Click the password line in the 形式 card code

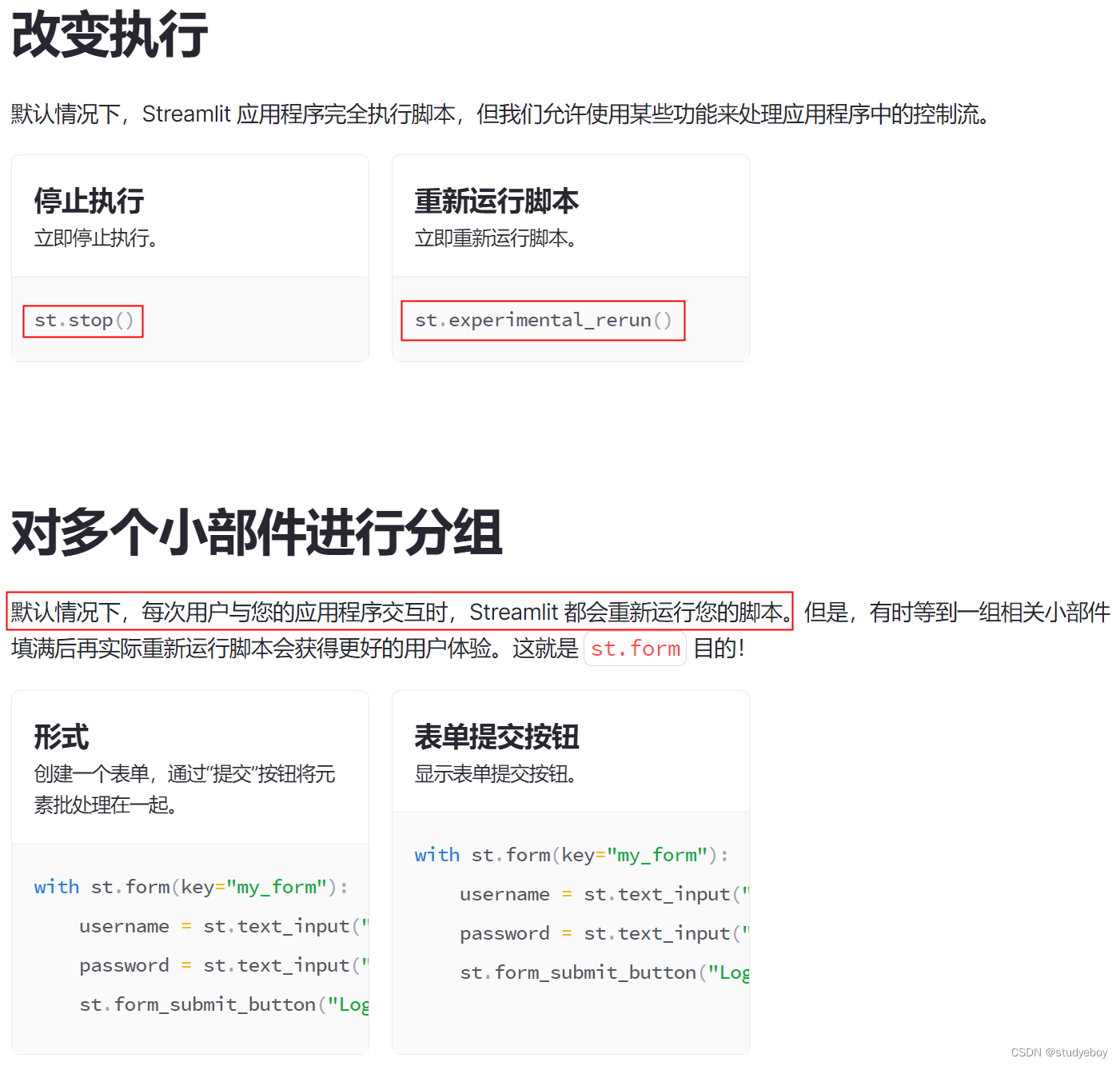click(224, 965)
